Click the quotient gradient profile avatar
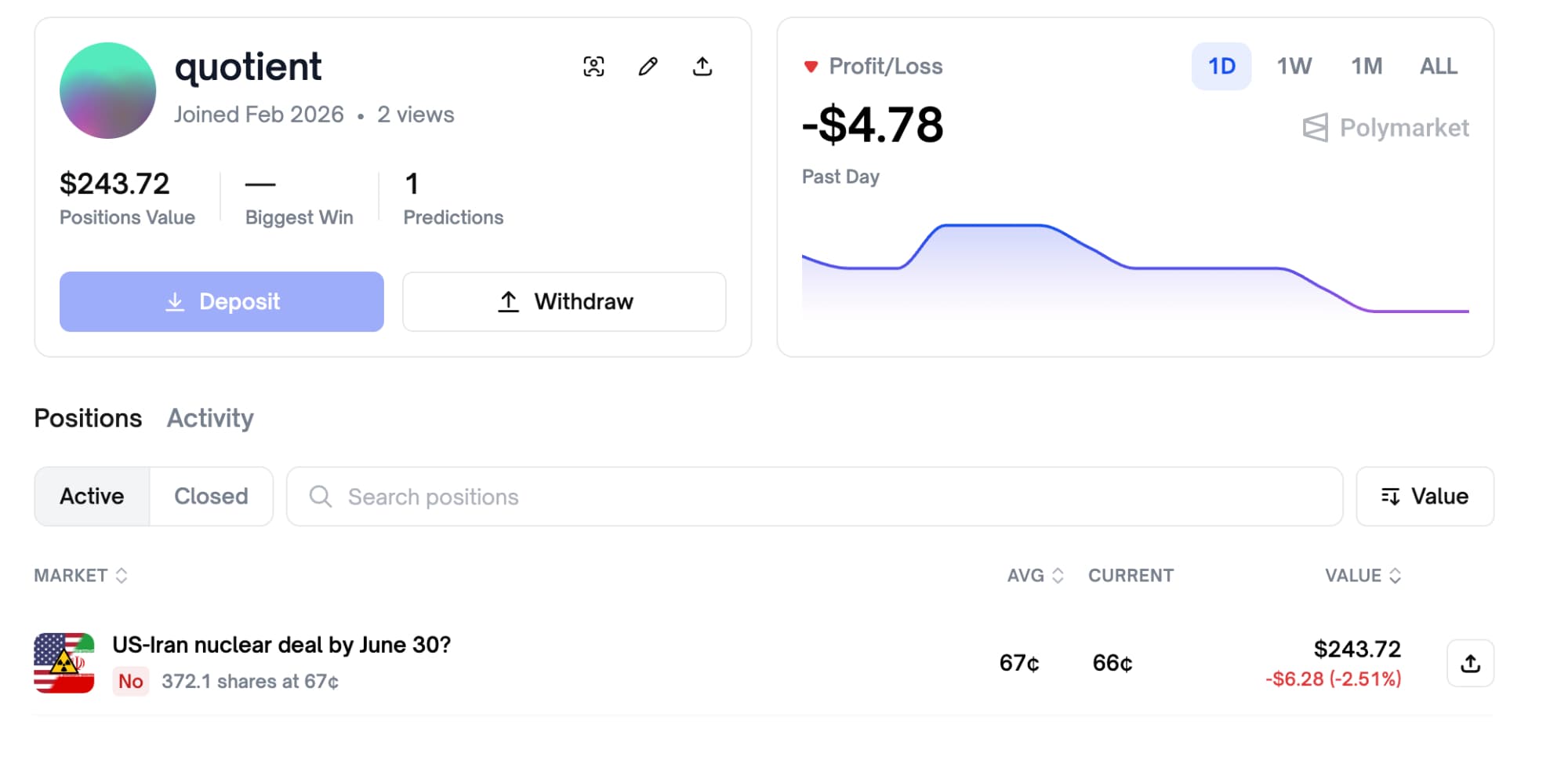The height and width of the screenshot is (768, 1568). click(x=107, y=91)
